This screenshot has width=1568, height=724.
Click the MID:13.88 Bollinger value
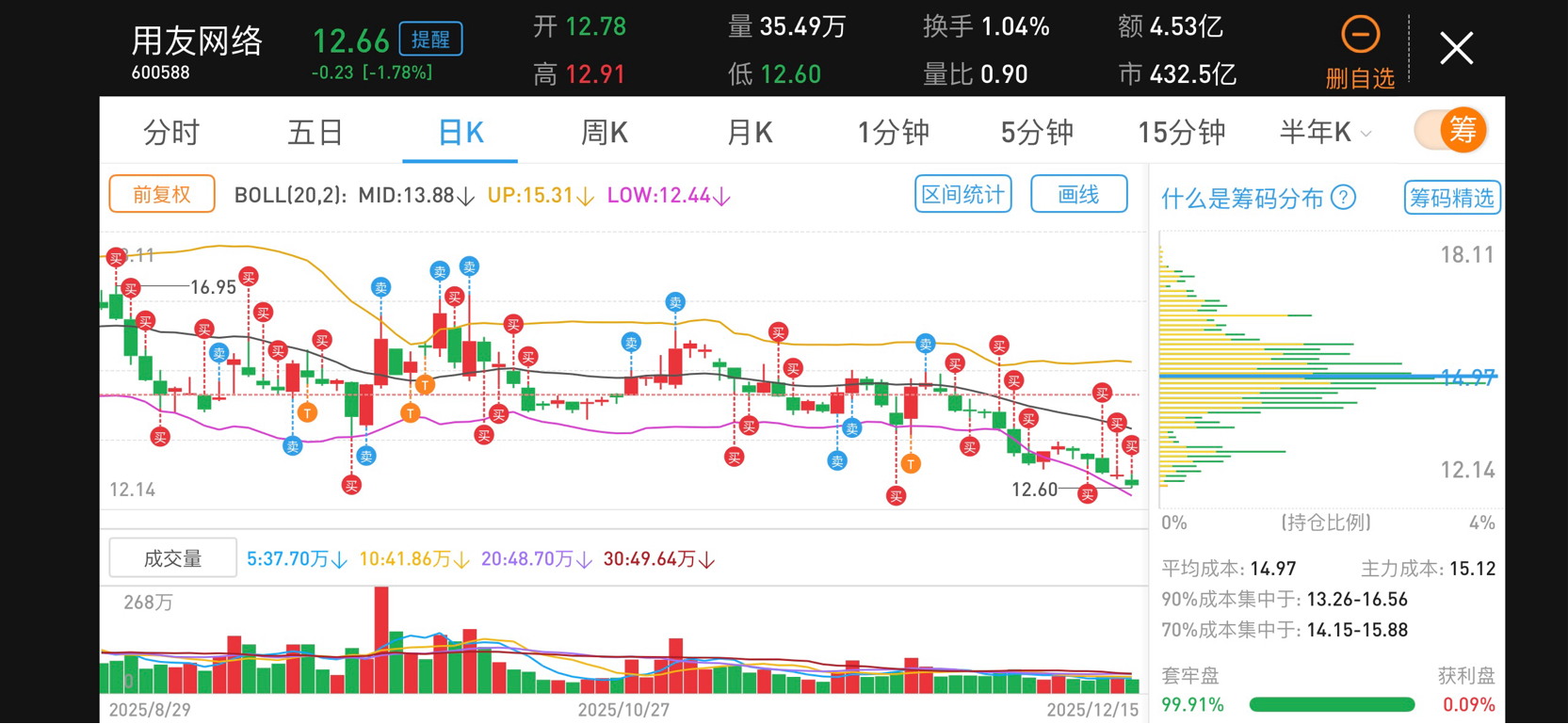[415, 196]
